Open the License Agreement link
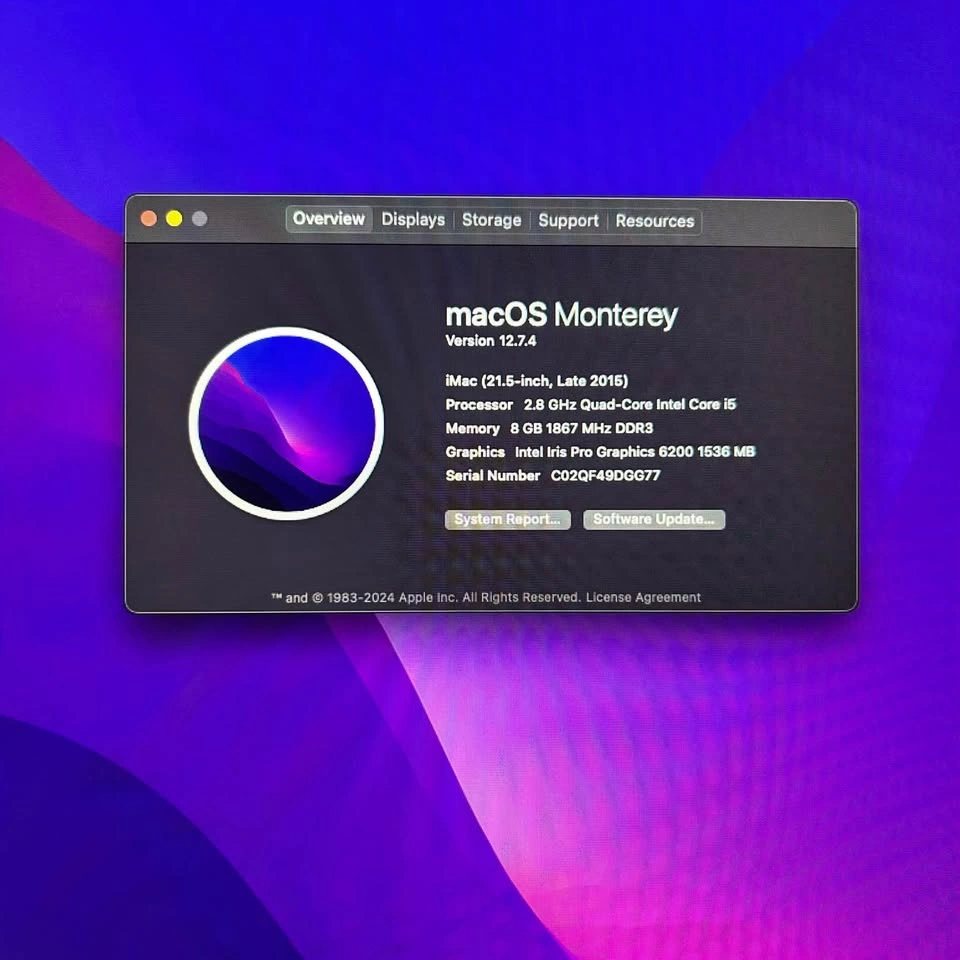 (x=643, y=598)
